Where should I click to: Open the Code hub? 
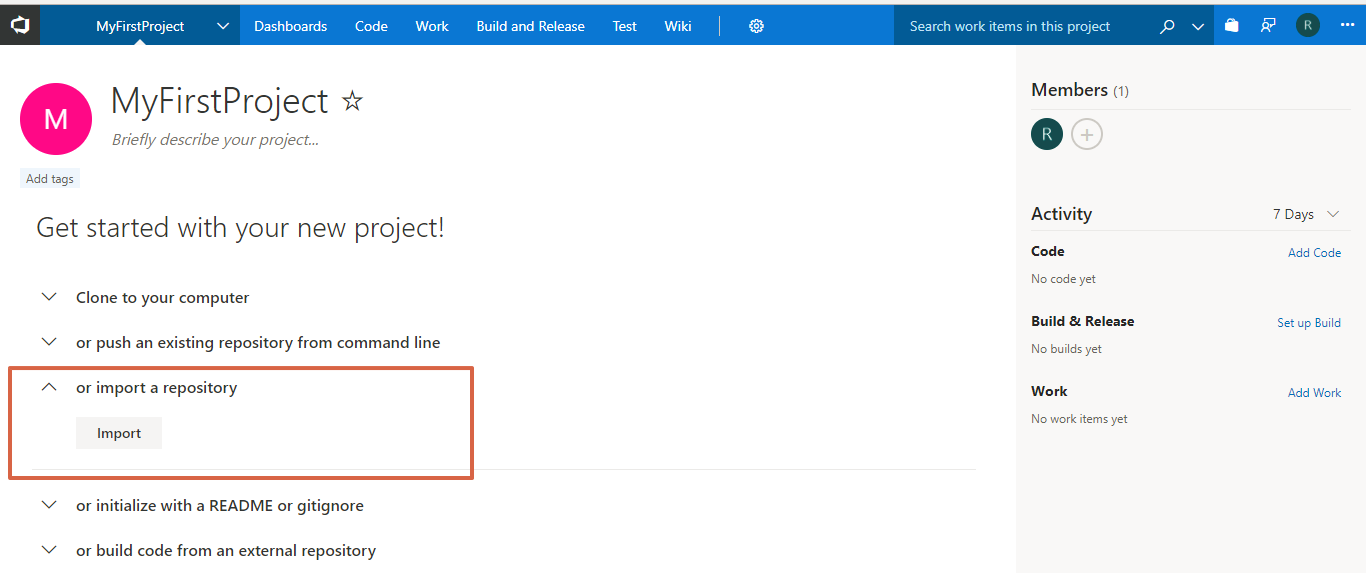point(371,27)
